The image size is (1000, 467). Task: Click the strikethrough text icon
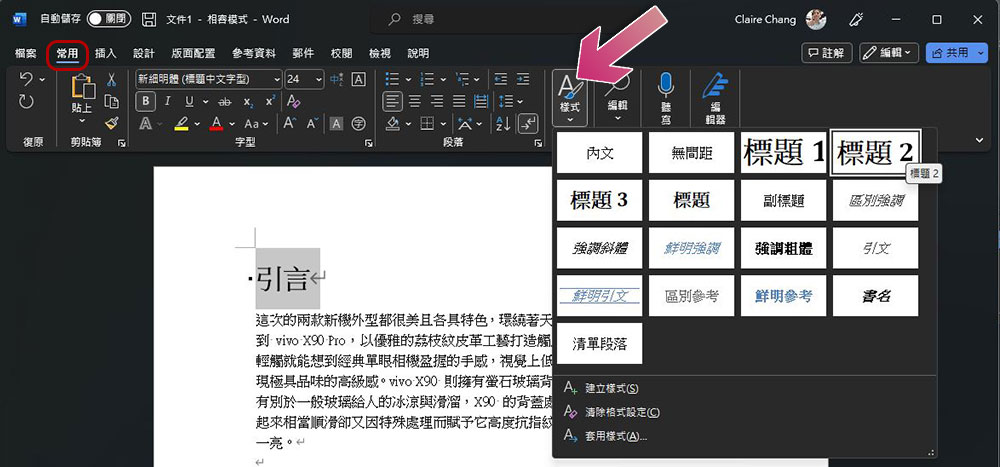click(x=225, y=101)
